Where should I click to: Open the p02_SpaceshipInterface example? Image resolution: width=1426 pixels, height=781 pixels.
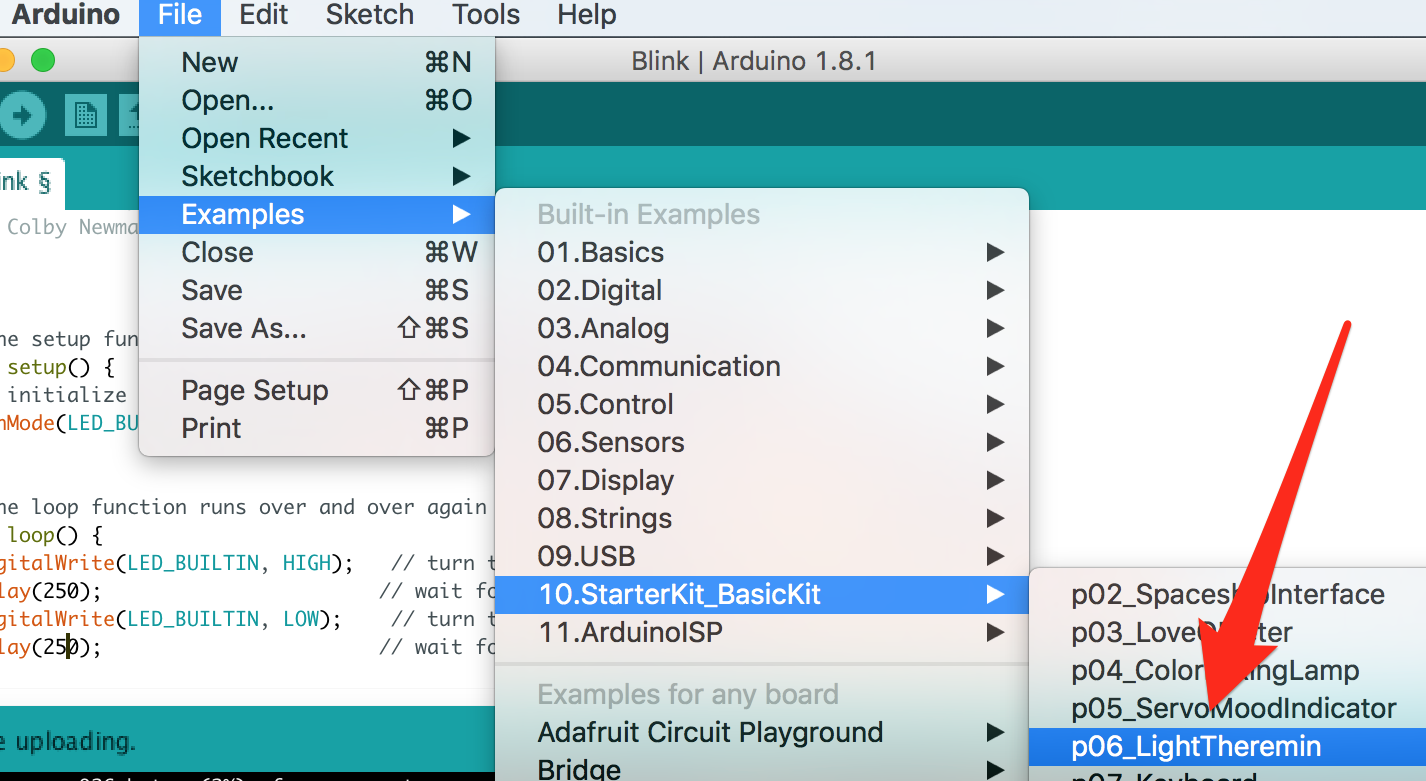pos(1228,594)
